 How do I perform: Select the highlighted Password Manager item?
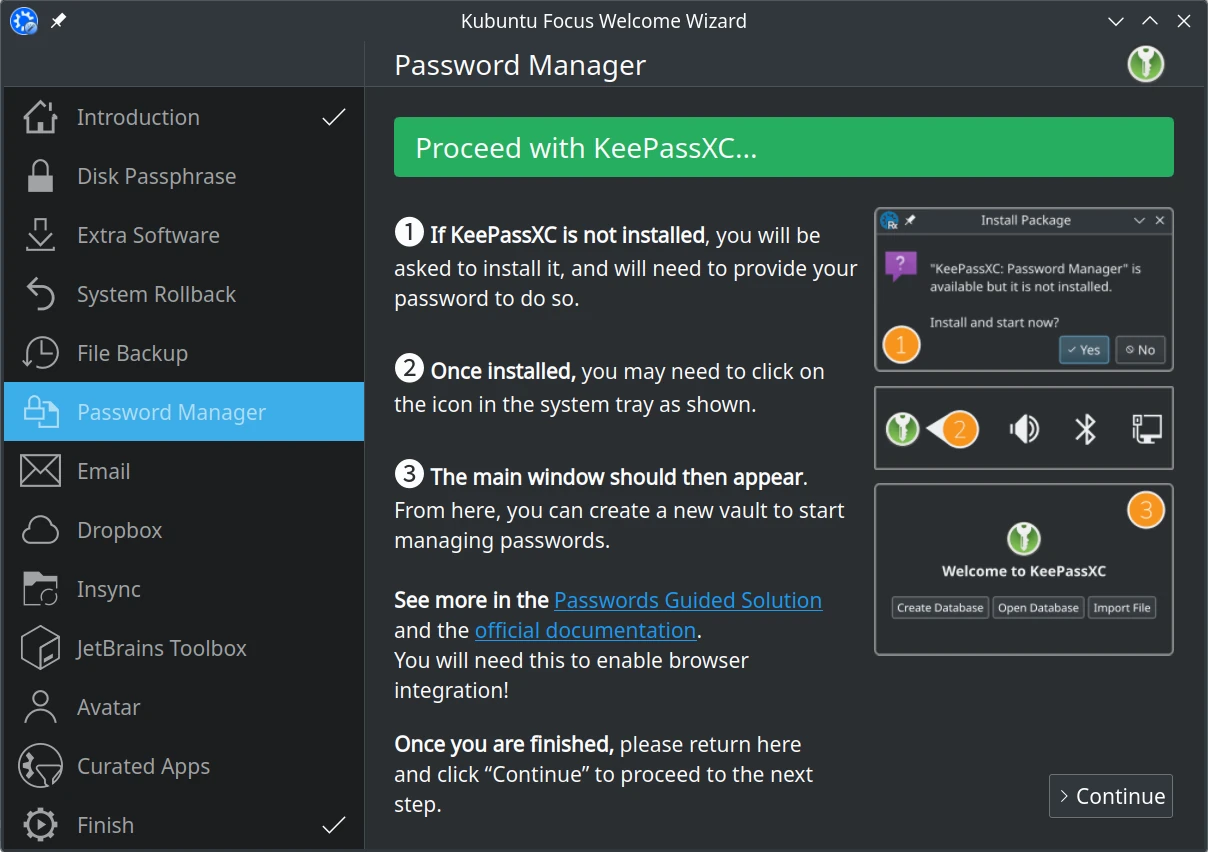(x=171, y=413)
